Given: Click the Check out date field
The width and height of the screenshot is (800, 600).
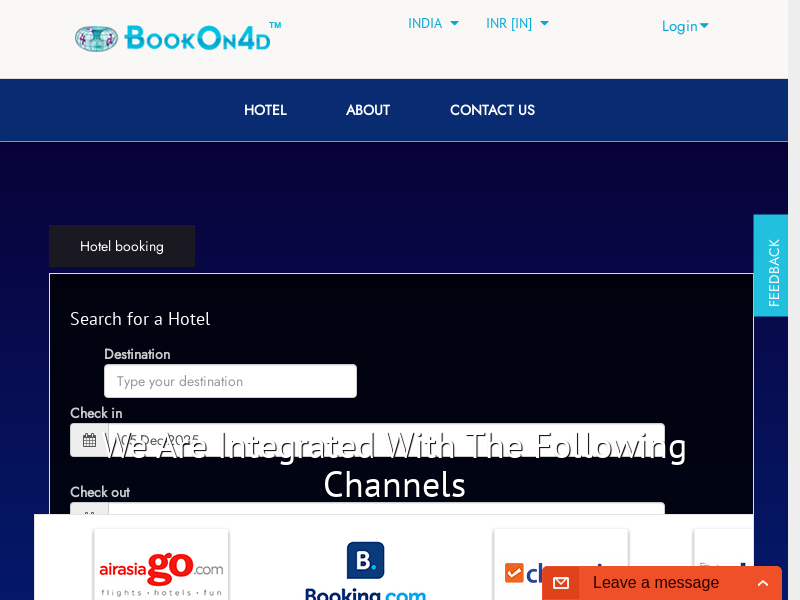Looking at the screenshot, I should [386, 509].
